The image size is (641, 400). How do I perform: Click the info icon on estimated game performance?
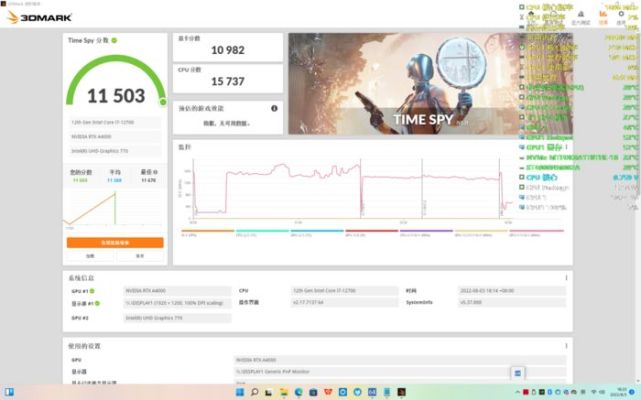274,108
